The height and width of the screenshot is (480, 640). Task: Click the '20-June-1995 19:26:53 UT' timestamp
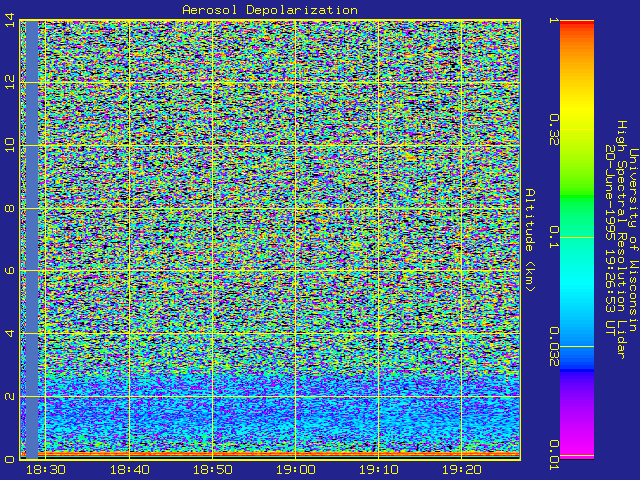coord(610,240)
